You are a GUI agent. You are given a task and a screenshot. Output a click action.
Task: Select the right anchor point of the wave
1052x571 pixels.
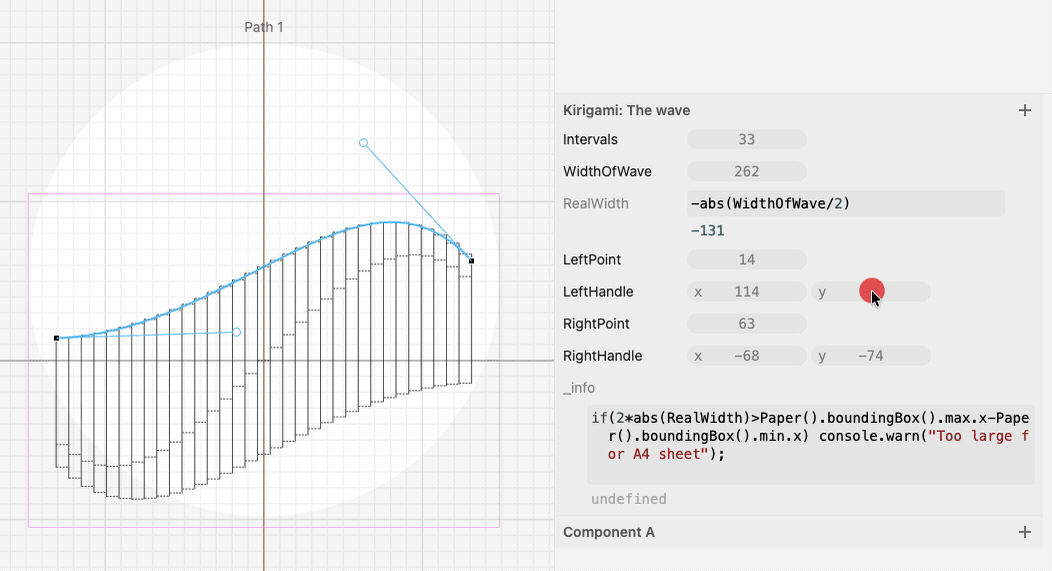click(x=471, y=261)
